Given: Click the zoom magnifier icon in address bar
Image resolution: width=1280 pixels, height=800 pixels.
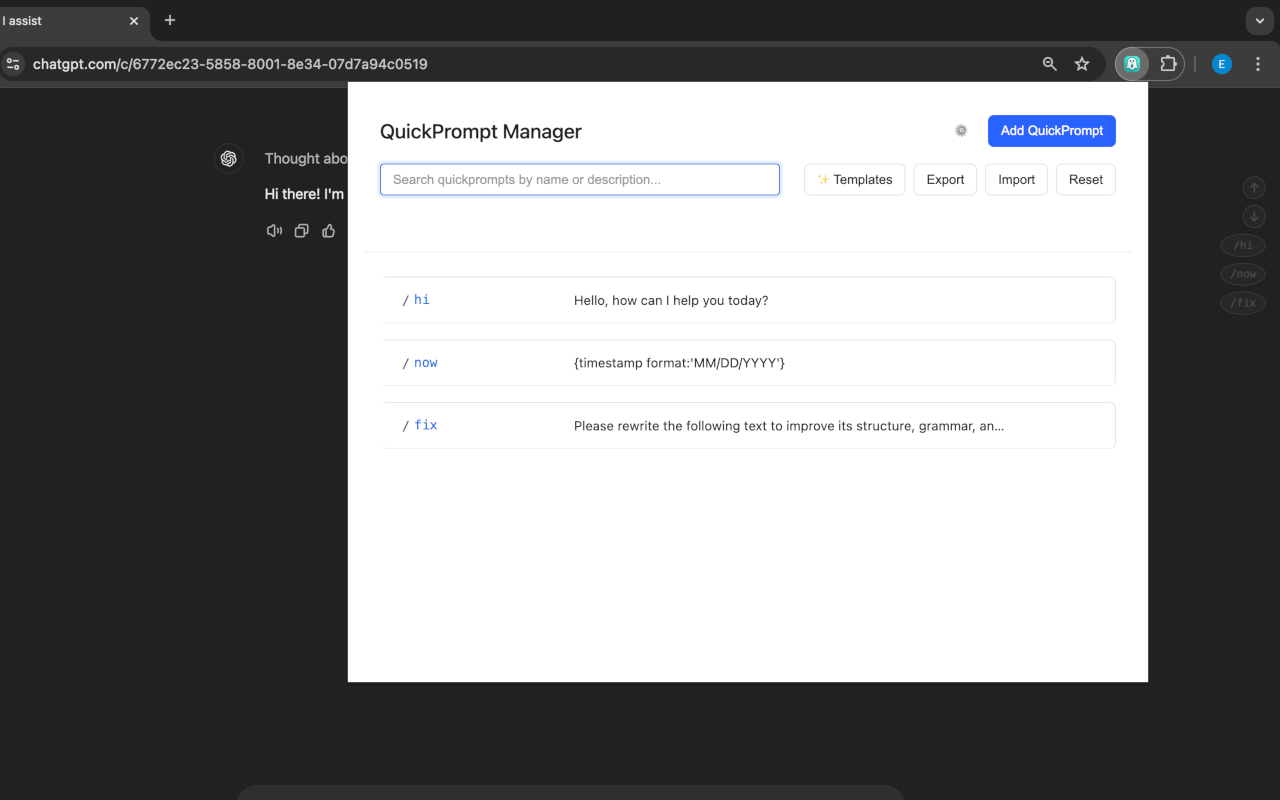Looking at the screenshot, I should [x=1050, y=64].
